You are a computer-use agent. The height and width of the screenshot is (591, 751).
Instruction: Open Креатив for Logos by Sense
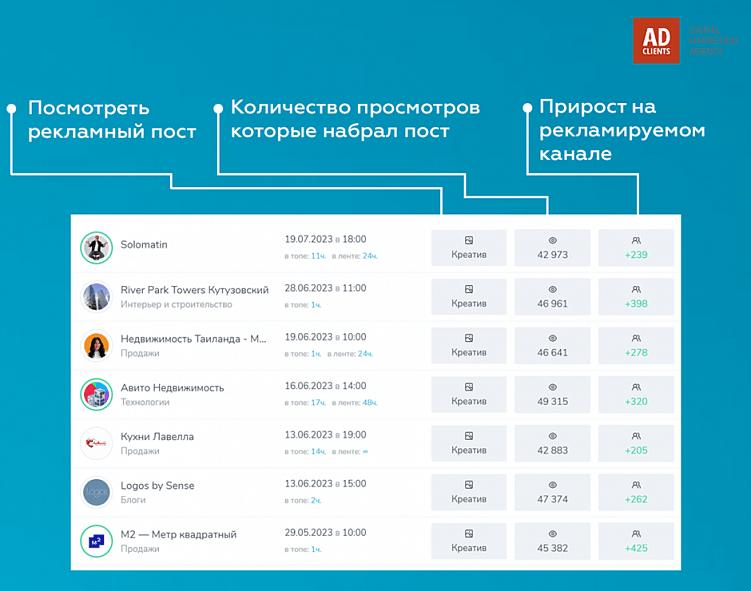coord(468,492)
